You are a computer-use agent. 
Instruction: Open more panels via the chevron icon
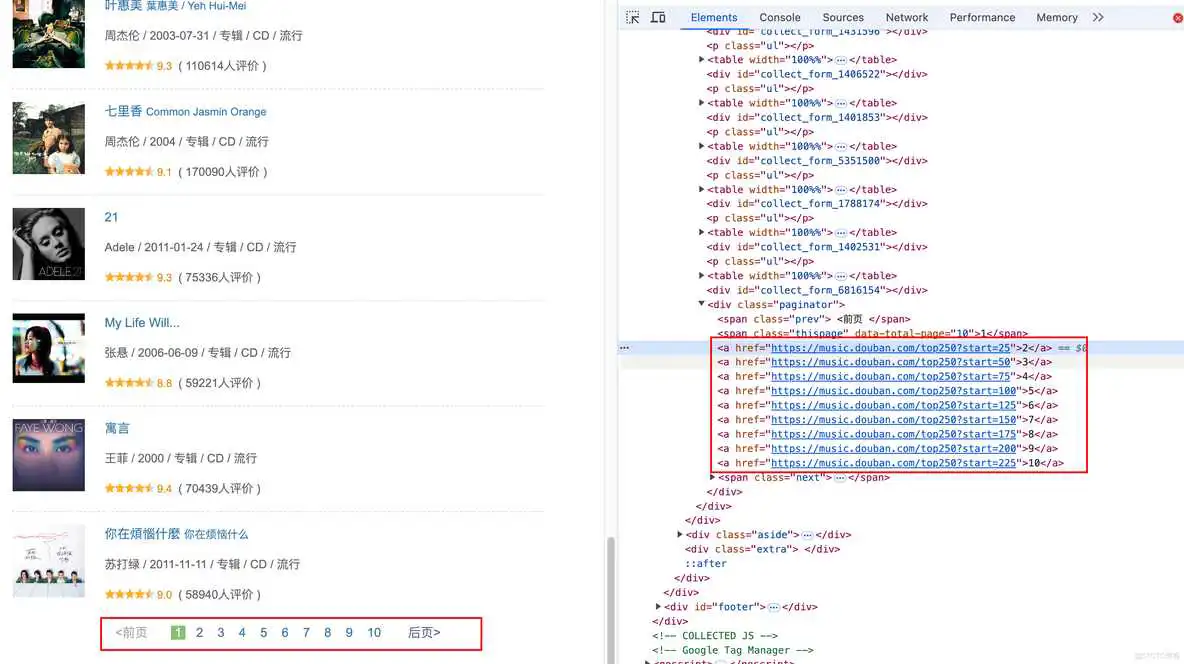[1099, 17]
